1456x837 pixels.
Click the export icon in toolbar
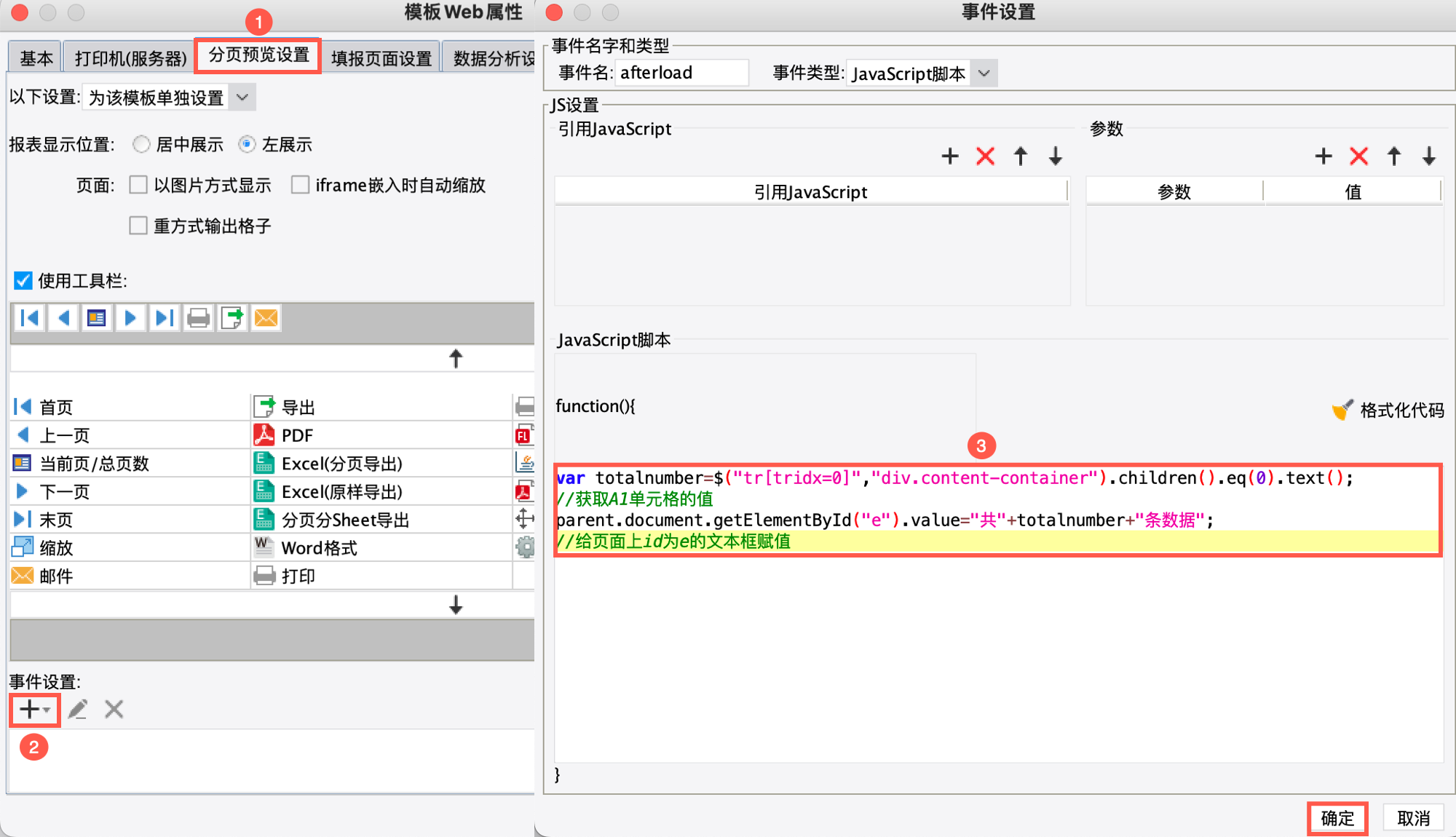(x=232, y=318)
